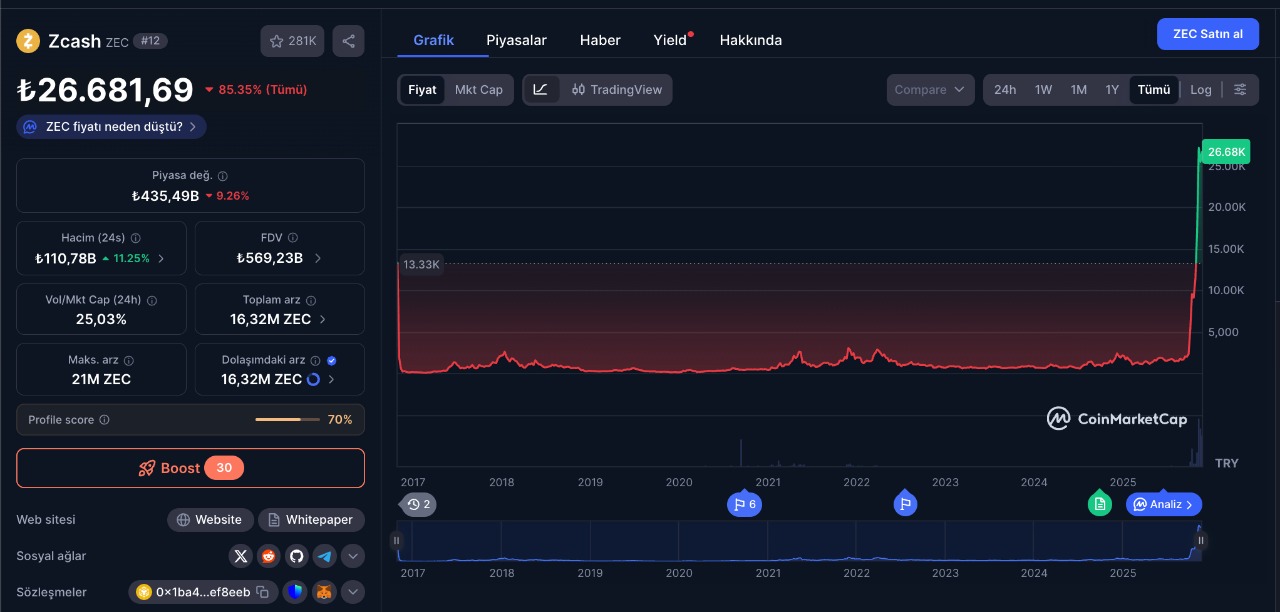Screen dimensions: 1280x612
Task: Set chart range to 1Y
Action: [x=1112, y=90]
